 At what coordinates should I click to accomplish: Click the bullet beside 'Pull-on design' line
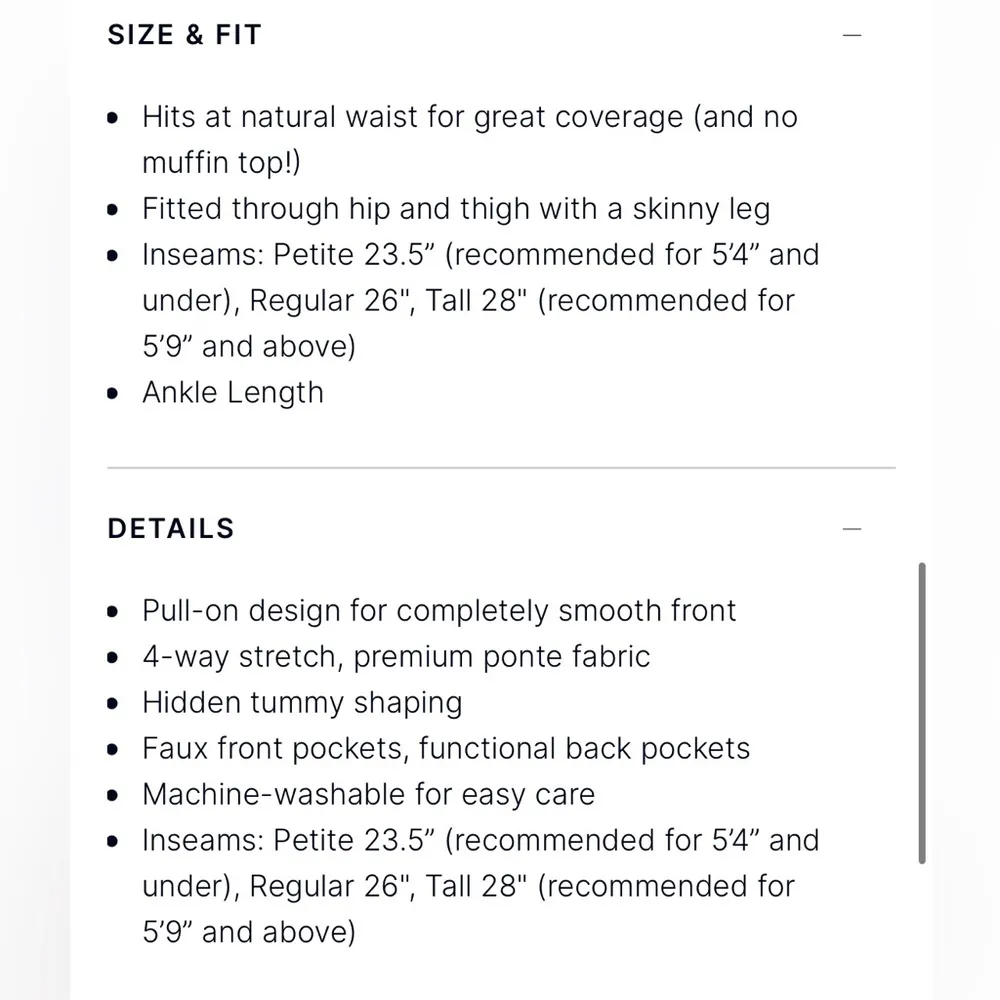point(112,611)
